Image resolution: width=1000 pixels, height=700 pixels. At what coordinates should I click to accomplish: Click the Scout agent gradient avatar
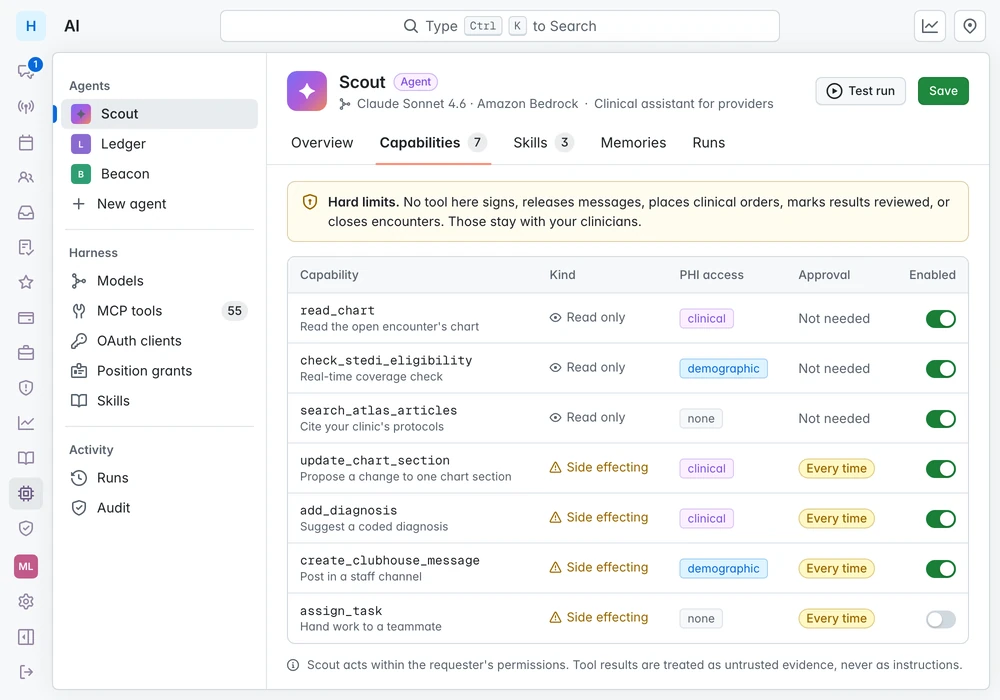(307, 91)
